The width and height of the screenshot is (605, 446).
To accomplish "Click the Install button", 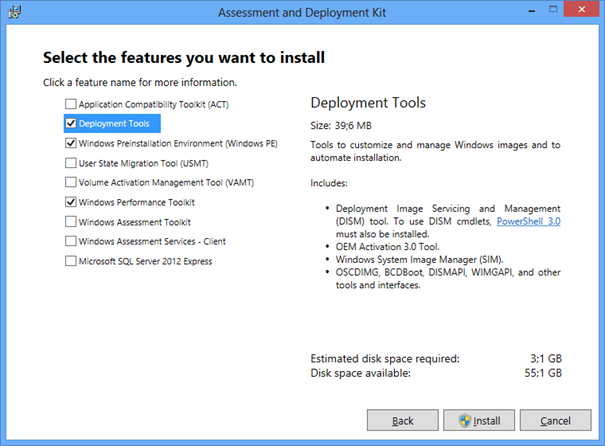I will click(x=479, y=420).
